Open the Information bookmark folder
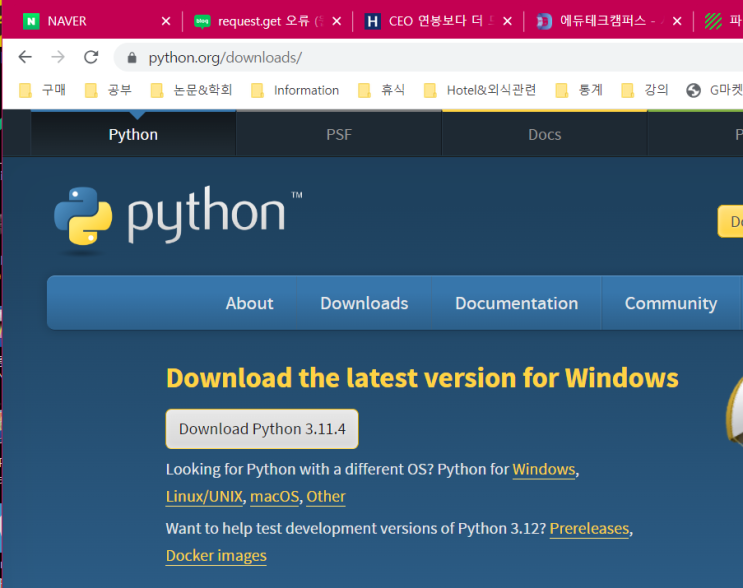The image size is (743, 588). coord(295,90)
